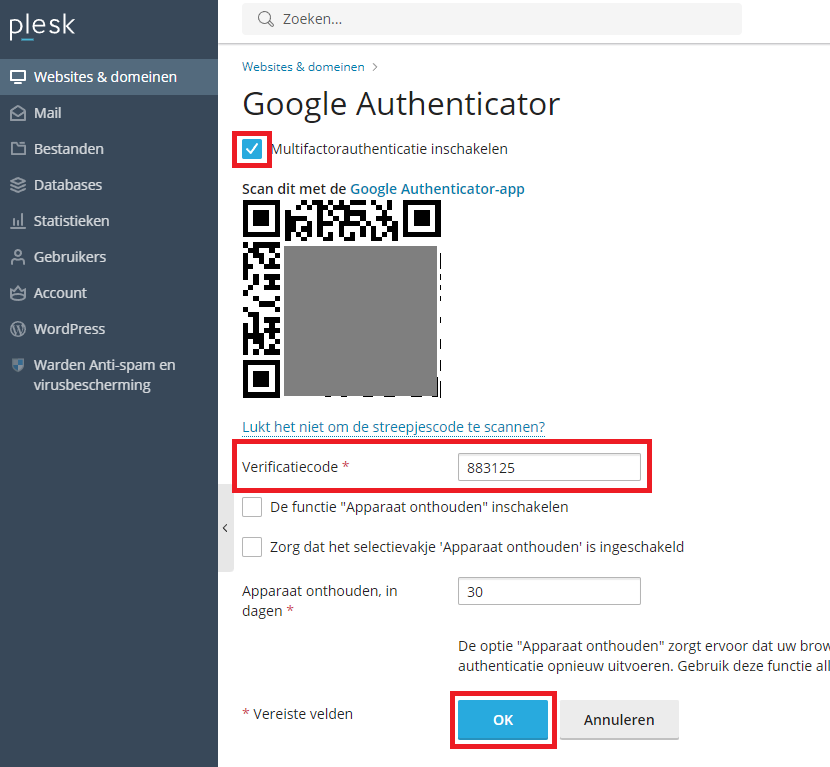
Task: Click the Multifactorauthenticatie inschakelen label
Action: tap(389, 149)
